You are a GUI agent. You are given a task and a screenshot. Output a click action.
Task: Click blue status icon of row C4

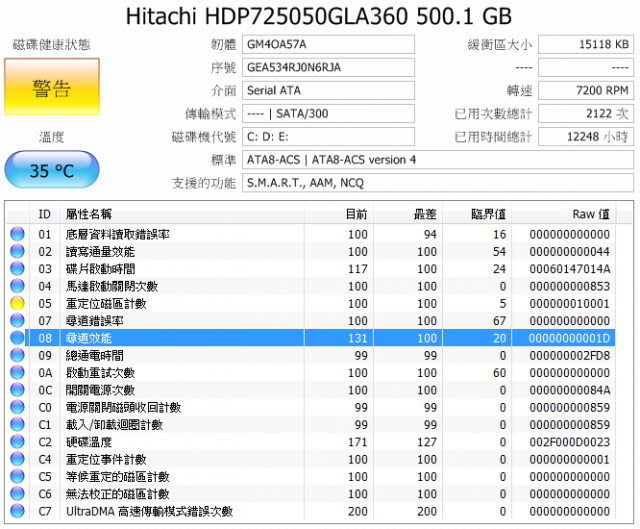[17, 459]
